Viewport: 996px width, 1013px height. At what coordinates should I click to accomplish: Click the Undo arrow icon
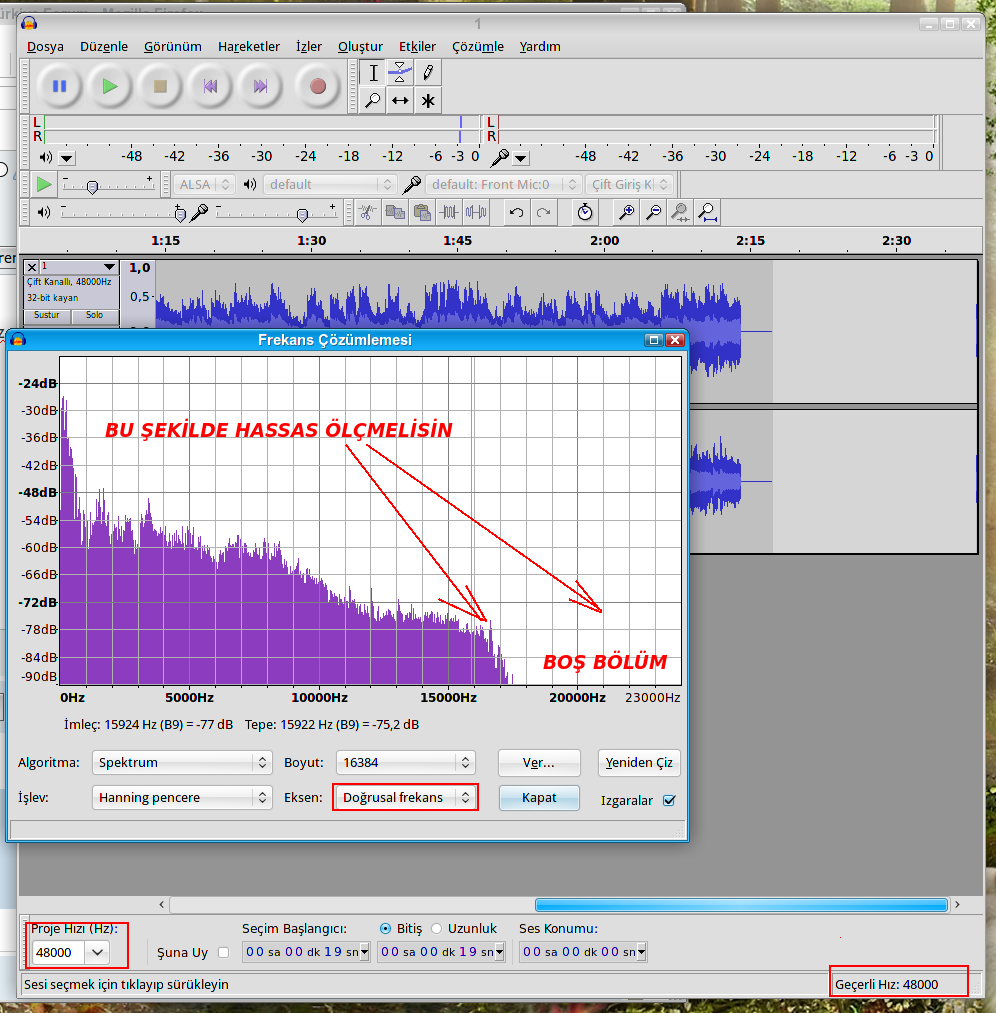click(516, 212)
